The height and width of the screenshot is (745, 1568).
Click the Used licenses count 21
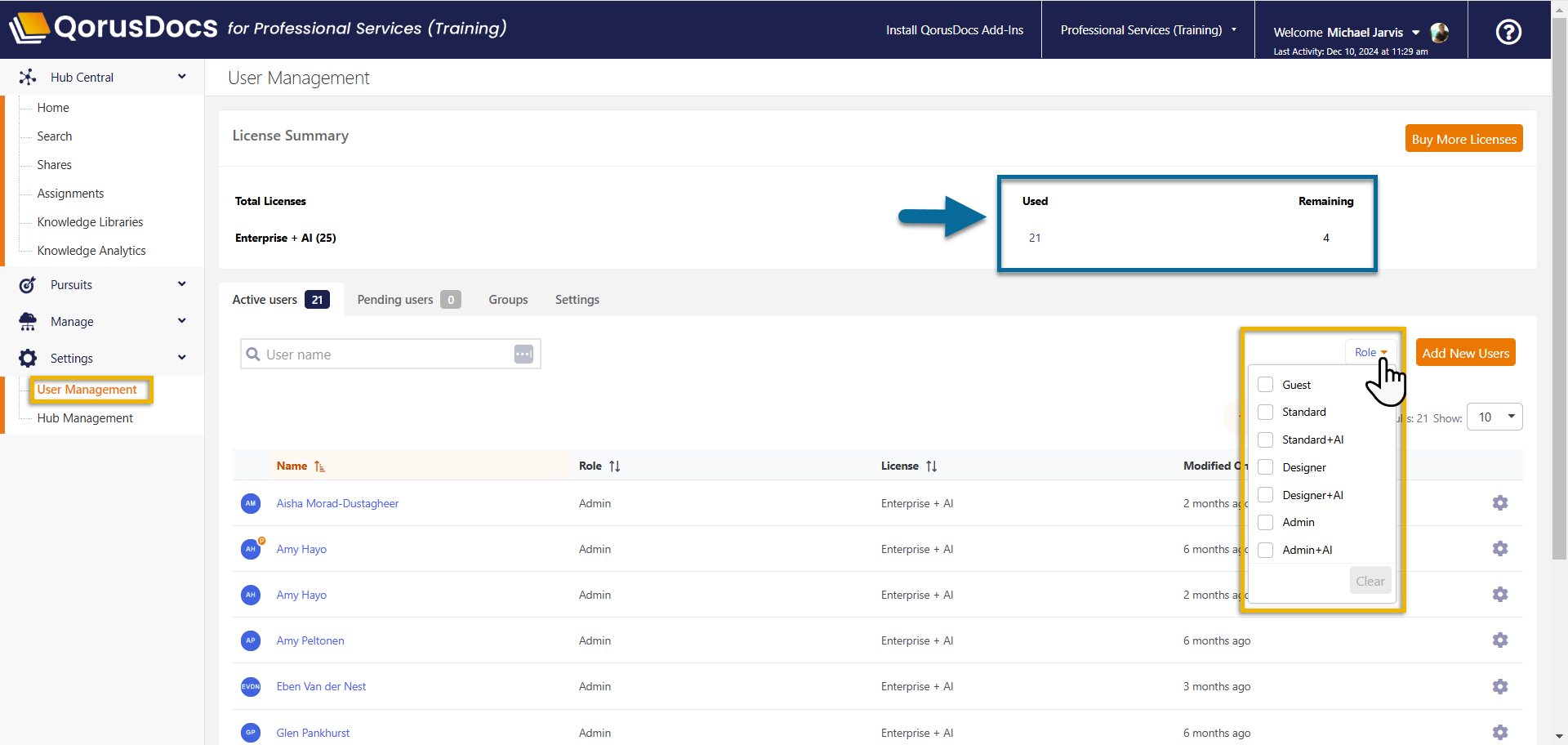pos(1035,238)
